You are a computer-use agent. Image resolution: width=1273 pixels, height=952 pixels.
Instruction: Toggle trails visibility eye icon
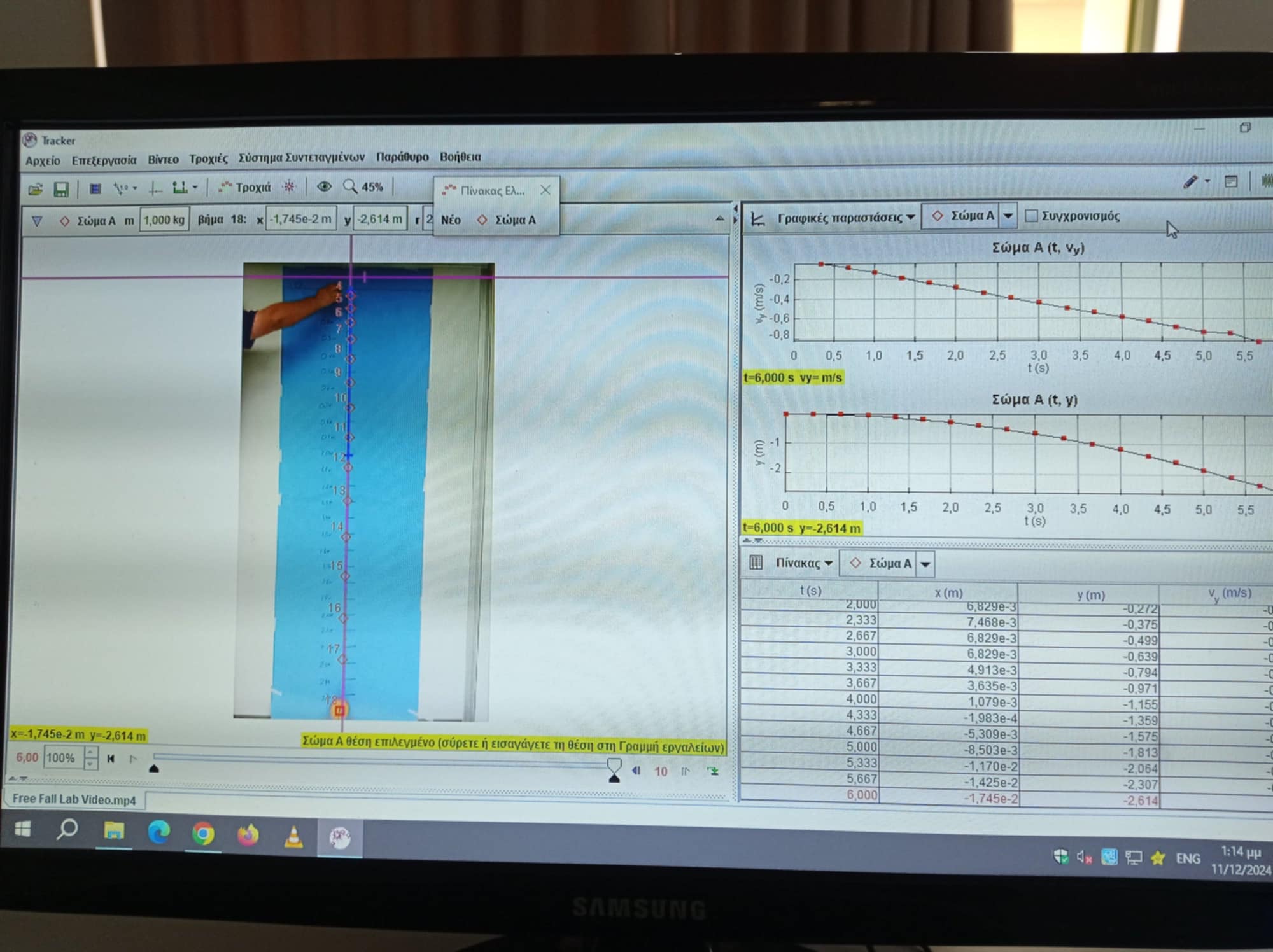[x=324, y=186]
